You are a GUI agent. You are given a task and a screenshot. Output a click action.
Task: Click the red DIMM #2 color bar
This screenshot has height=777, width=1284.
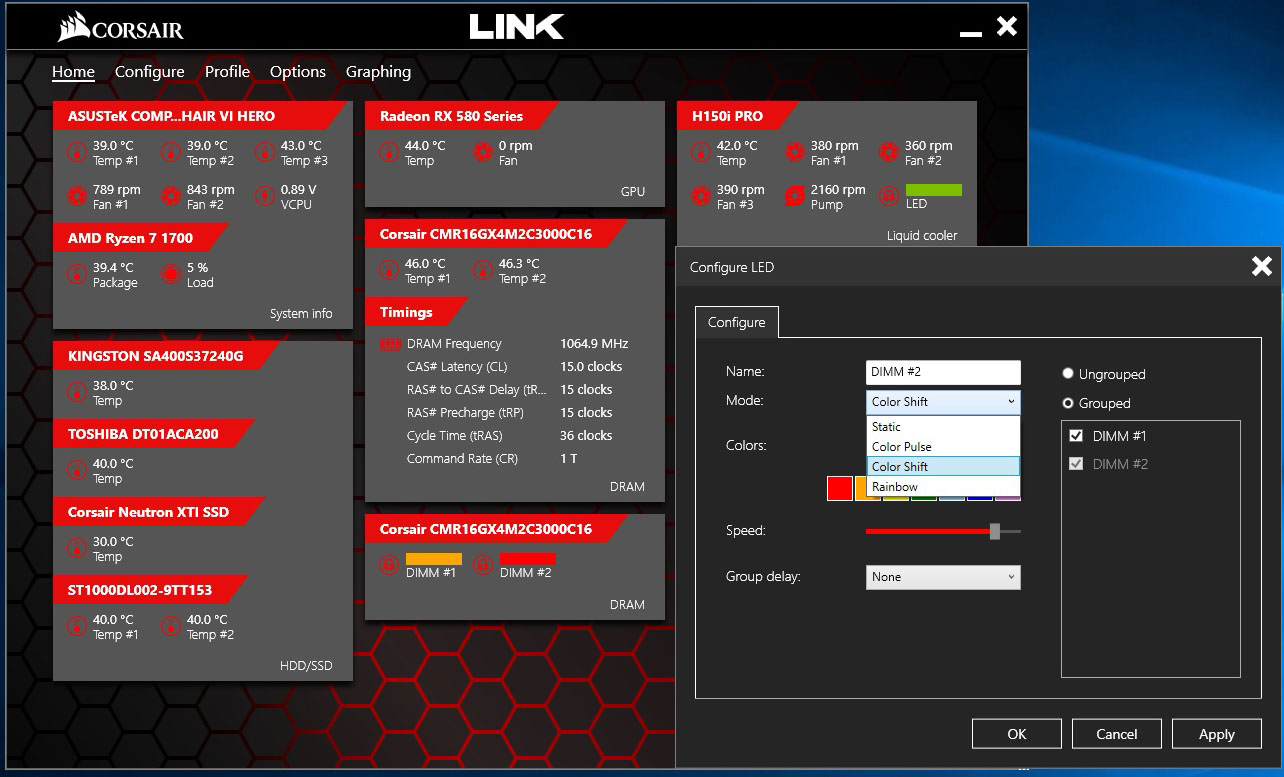pos(527,559)
